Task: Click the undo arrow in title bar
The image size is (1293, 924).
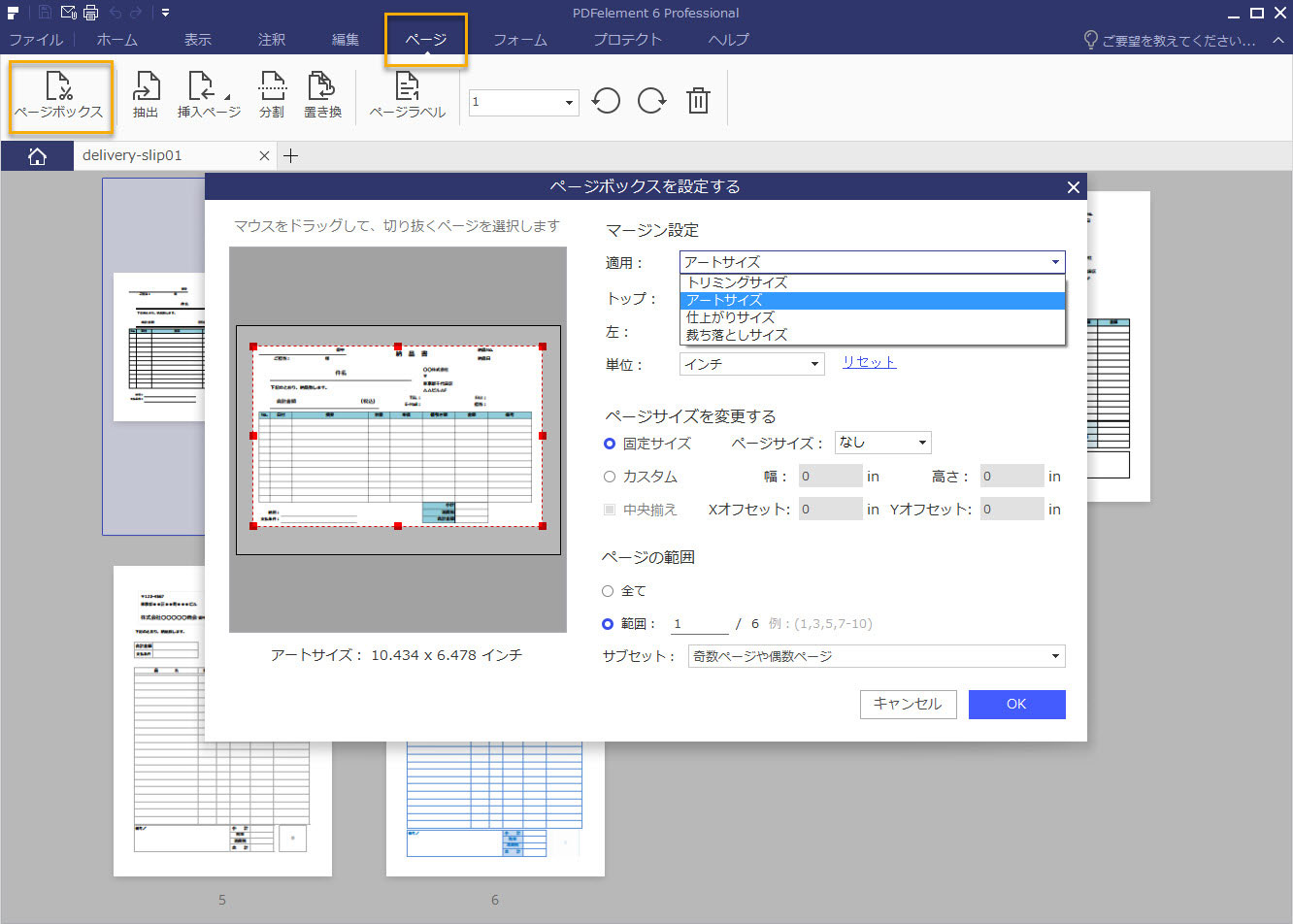Action: [115, 13]
